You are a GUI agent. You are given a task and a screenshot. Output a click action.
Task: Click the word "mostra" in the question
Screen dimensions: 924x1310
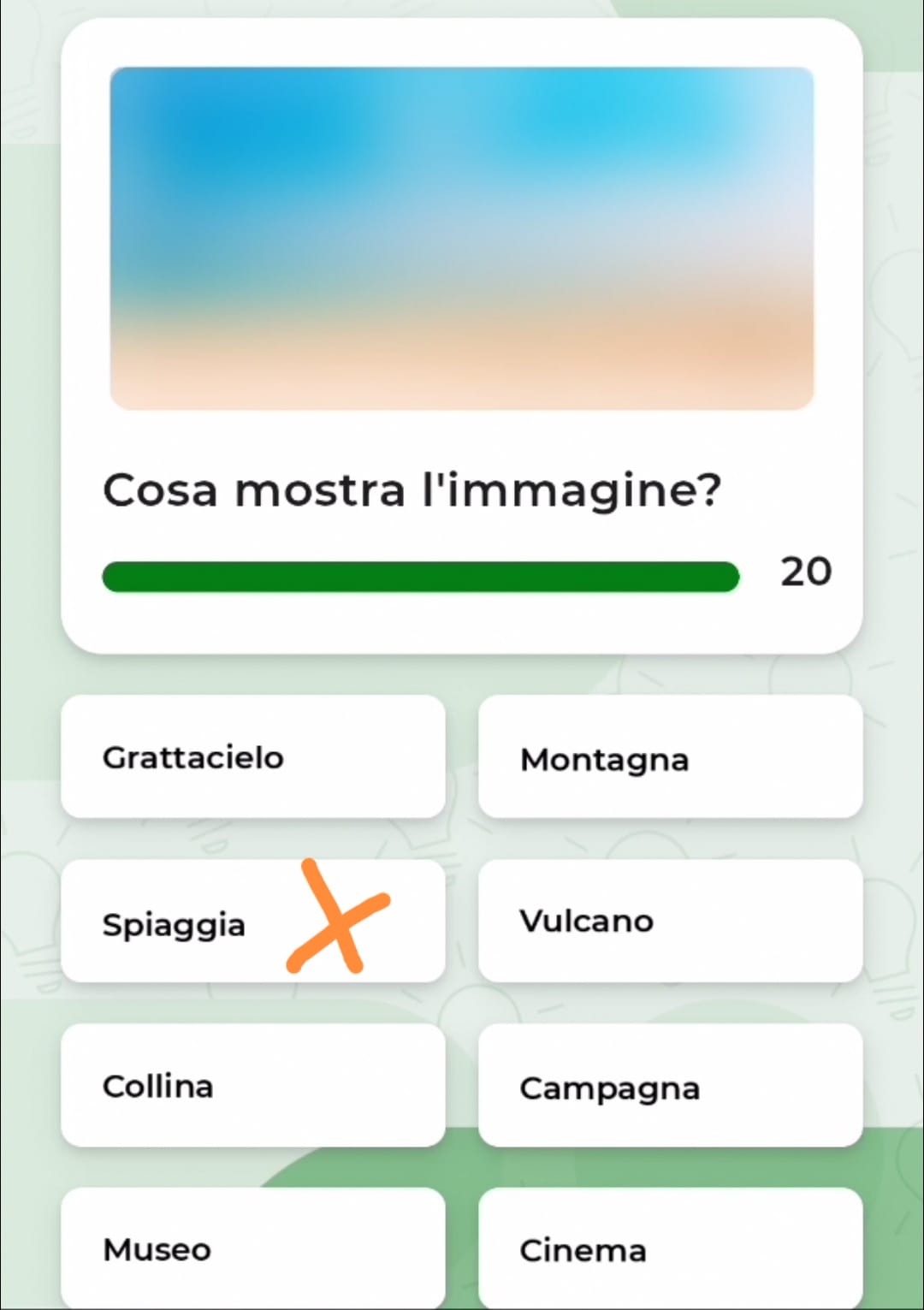coord(319,490)
